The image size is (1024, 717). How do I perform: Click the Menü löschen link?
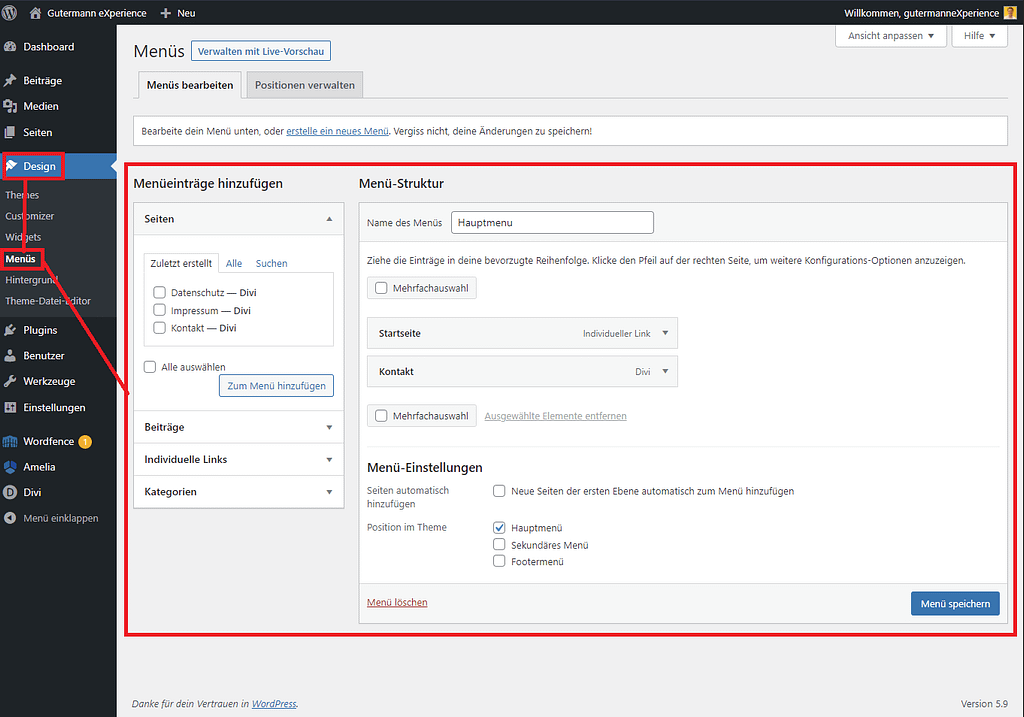point(397,602)
